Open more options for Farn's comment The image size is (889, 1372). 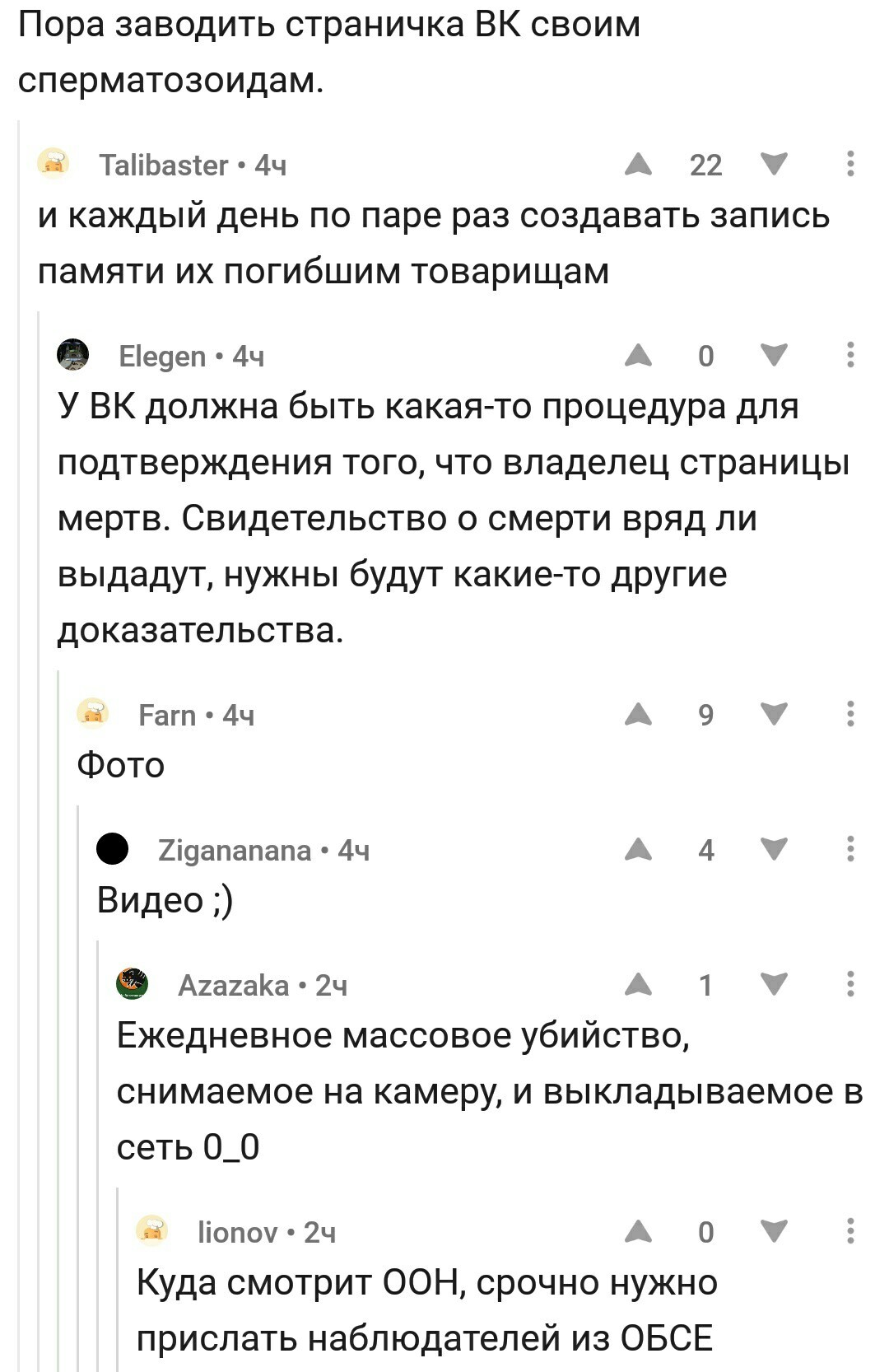click(x=850, y=714)
